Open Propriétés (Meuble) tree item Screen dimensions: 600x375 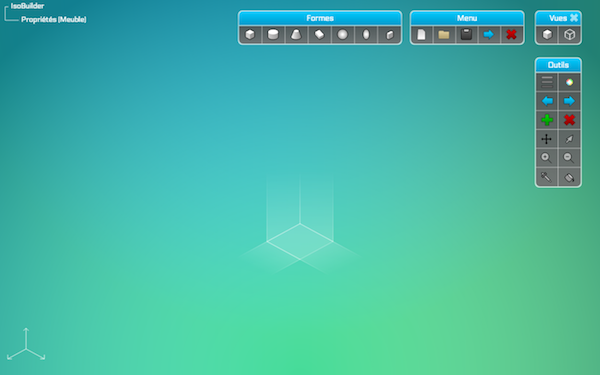(x=54, y=20)
